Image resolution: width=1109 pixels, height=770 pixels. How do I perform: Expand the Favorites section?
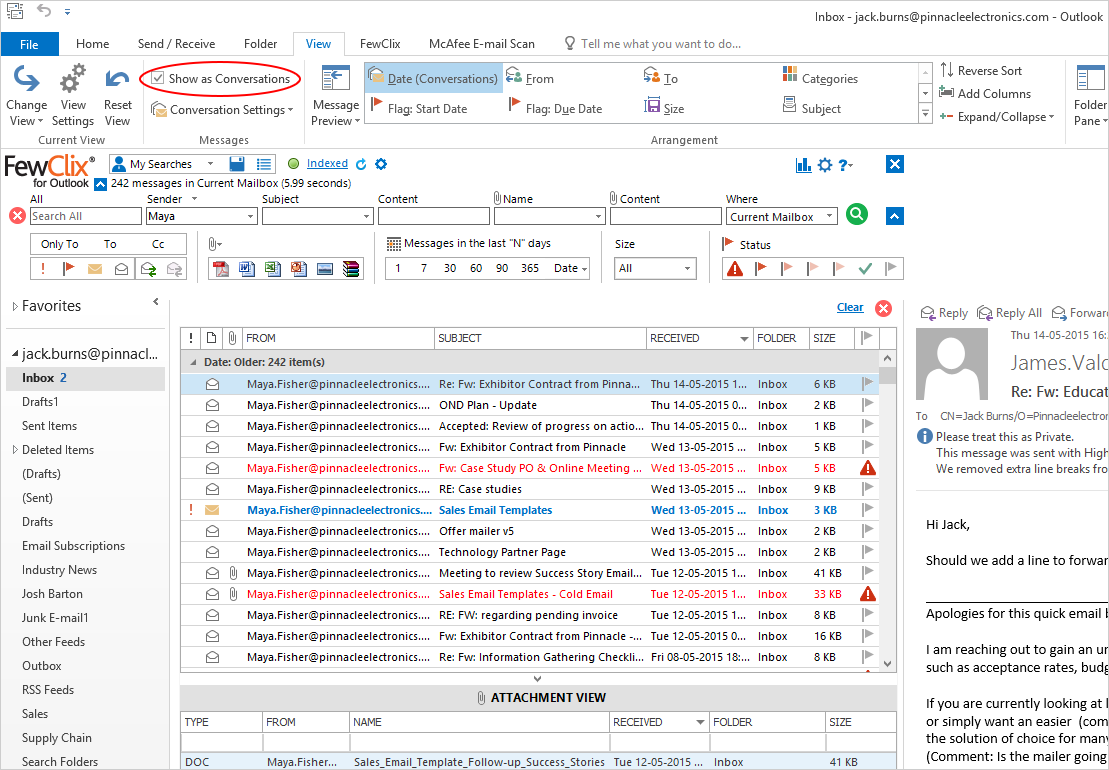15,306
